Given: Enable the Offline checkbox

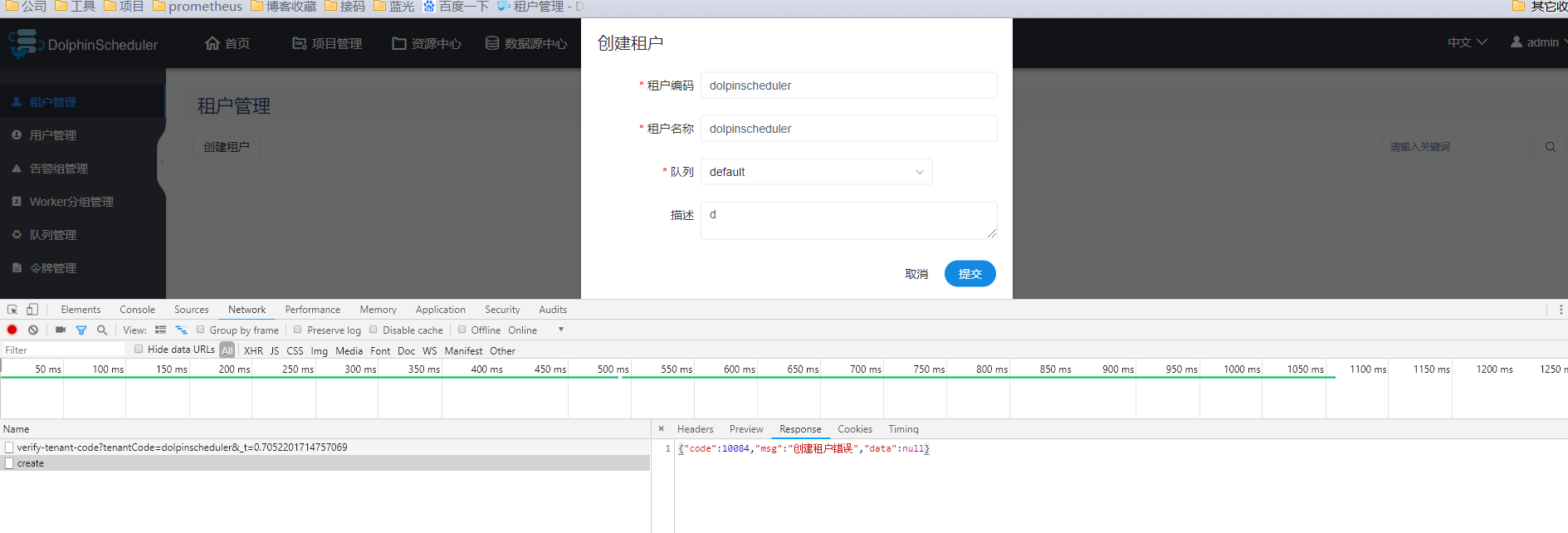Looking at the screenshot, I should 462,330.
